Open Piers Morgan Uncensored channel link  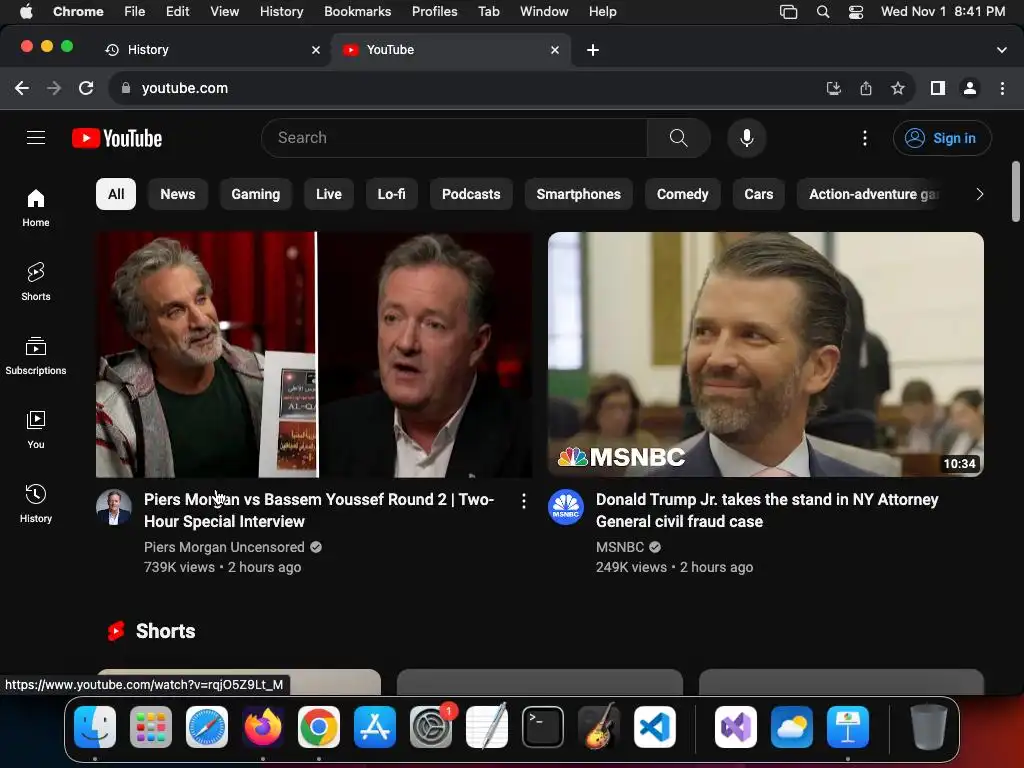[224, 547]
